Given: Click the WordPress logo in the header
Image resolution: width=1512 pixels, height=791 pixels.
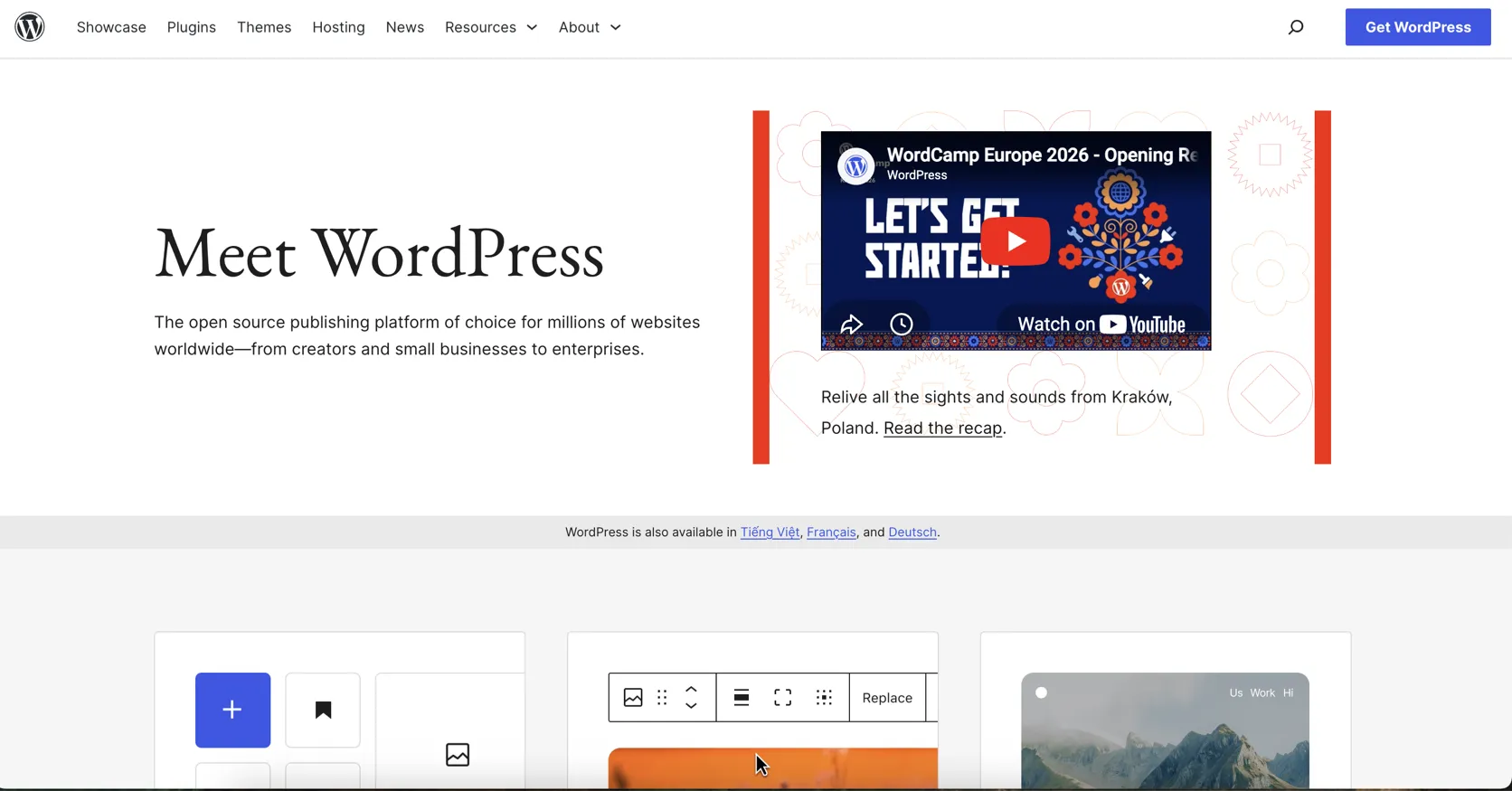Looking at the screenshot, I should pyautogui.click(x=30, y=27).
